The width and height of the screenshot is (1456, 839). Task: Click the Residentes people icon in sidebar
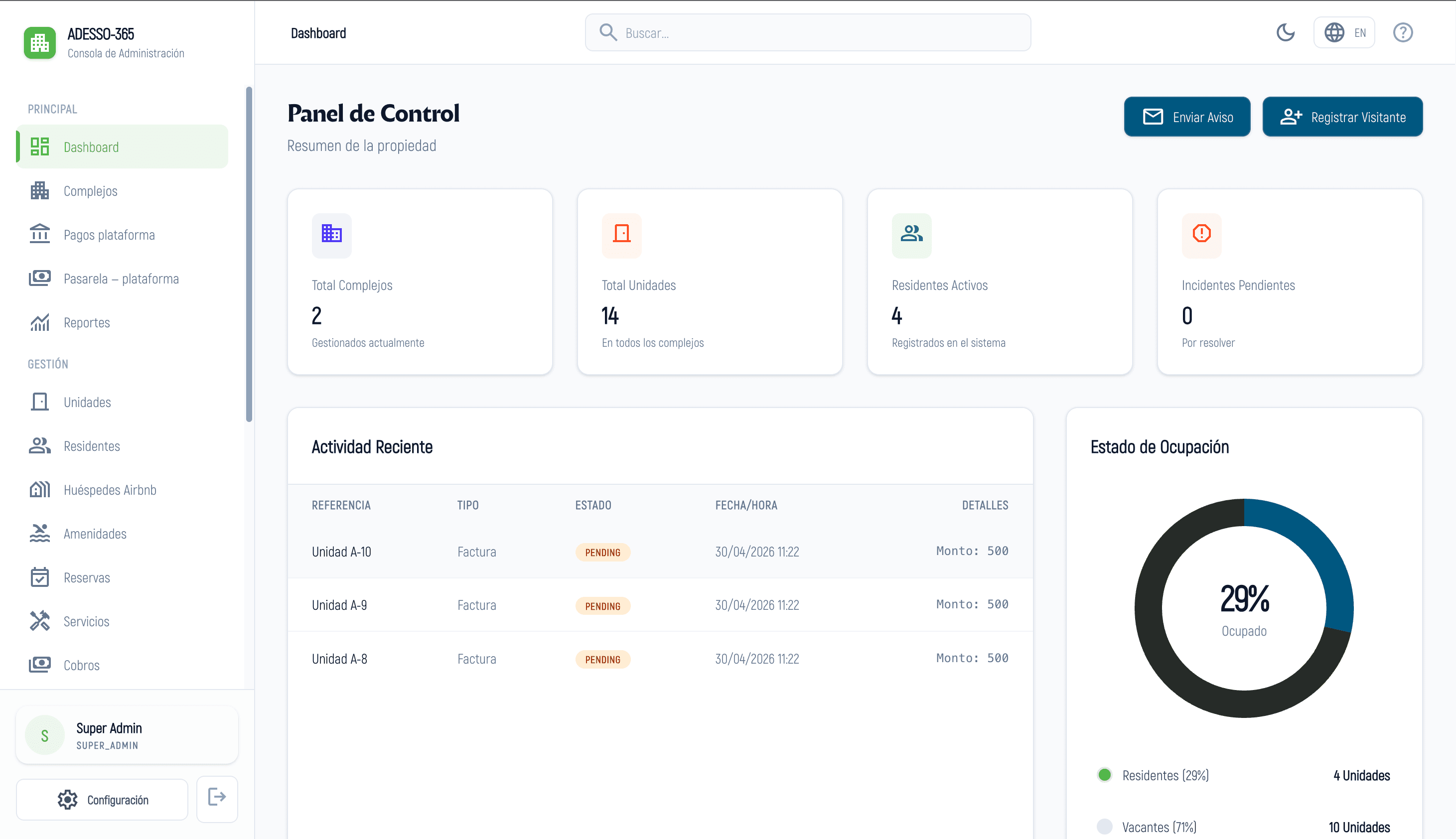(x=40, y=445)
